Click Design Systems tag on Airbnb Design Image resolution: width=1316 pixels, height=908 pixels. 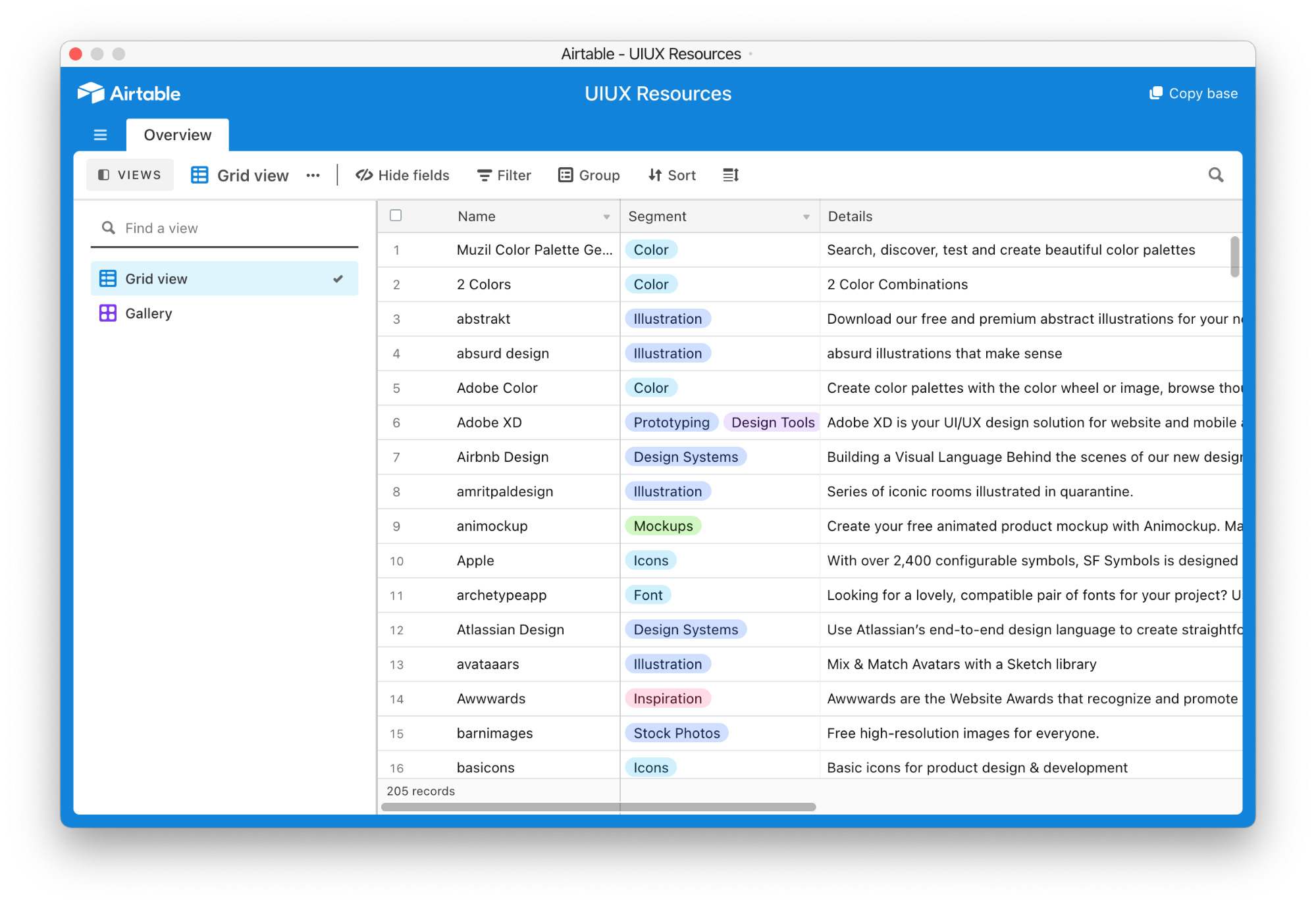(x=686, y=457)
